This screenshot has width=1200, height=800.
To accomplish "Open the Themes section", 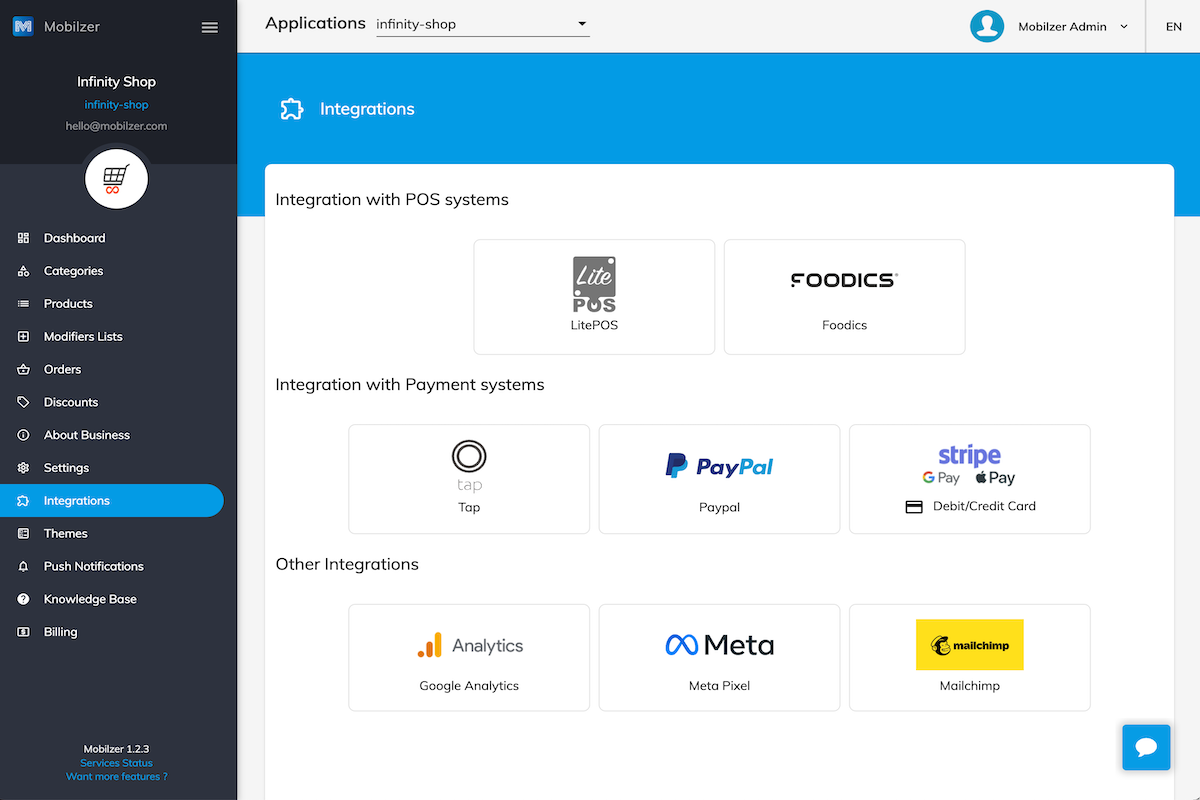I will point(112,534).
